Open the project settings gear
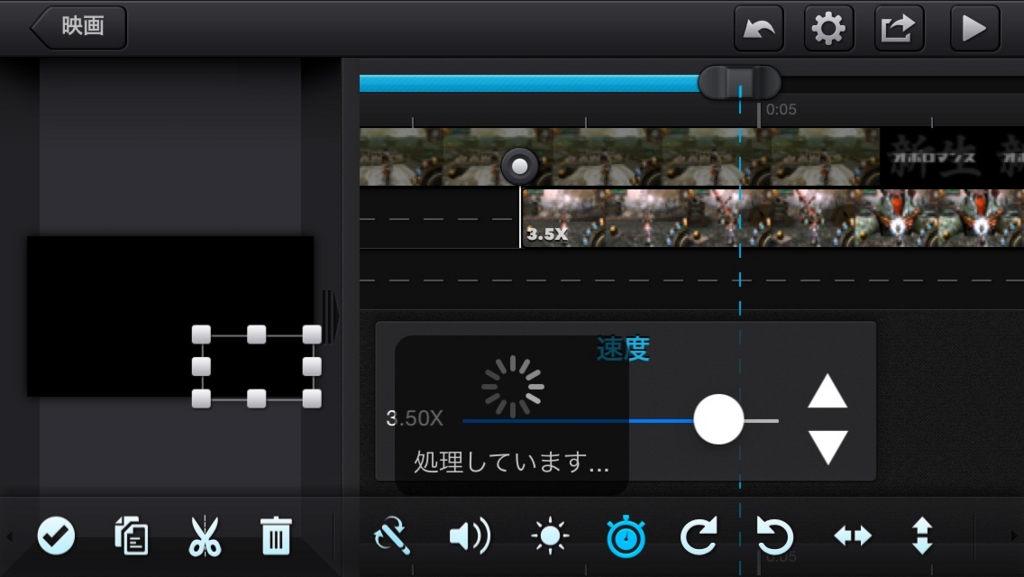This screenshot has width=1024, height=577. (x=829, y=28)
